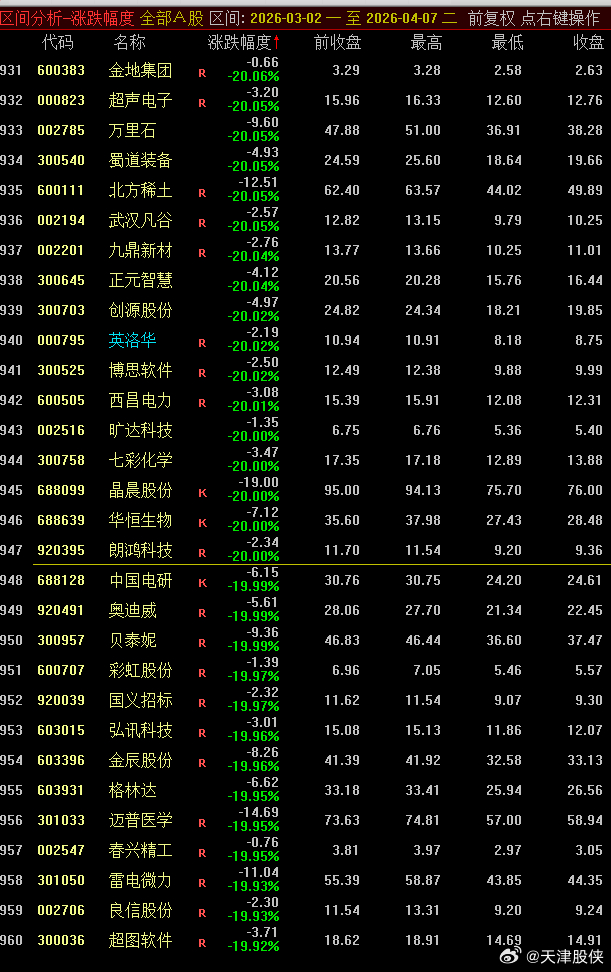Click the R marker next to 西昌电力
The image size is (611, 972).
click(202, 403)
